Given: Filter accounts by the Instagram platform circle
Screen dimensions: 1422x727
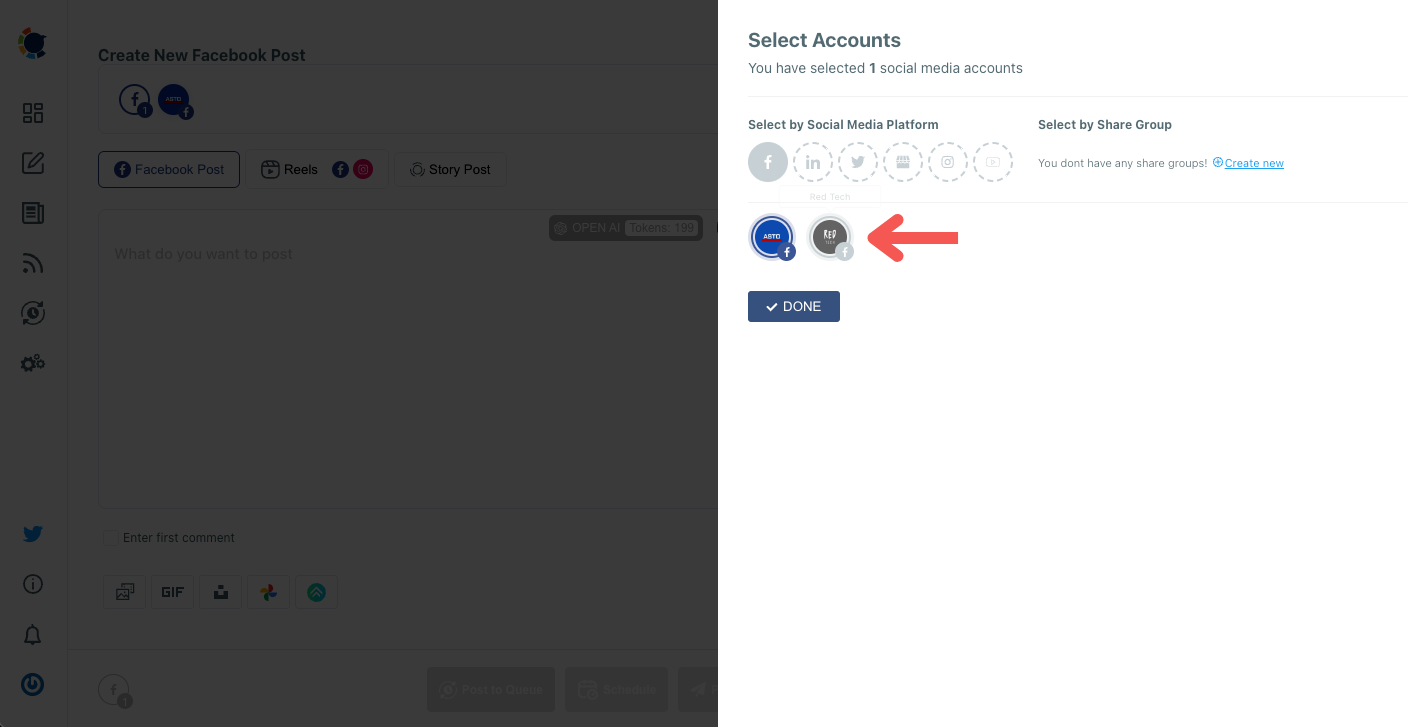Looking at the screenshot, I should click(x=947, y=161).
